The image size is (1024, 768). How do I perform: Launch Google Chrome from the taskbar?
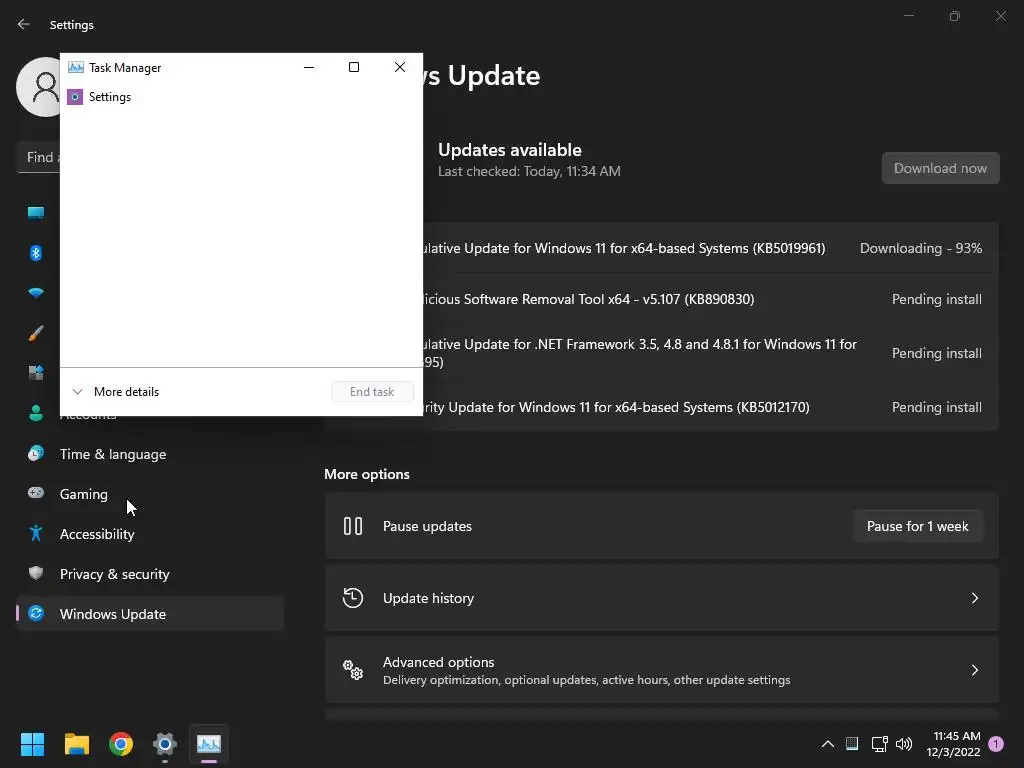coord(121,744)
